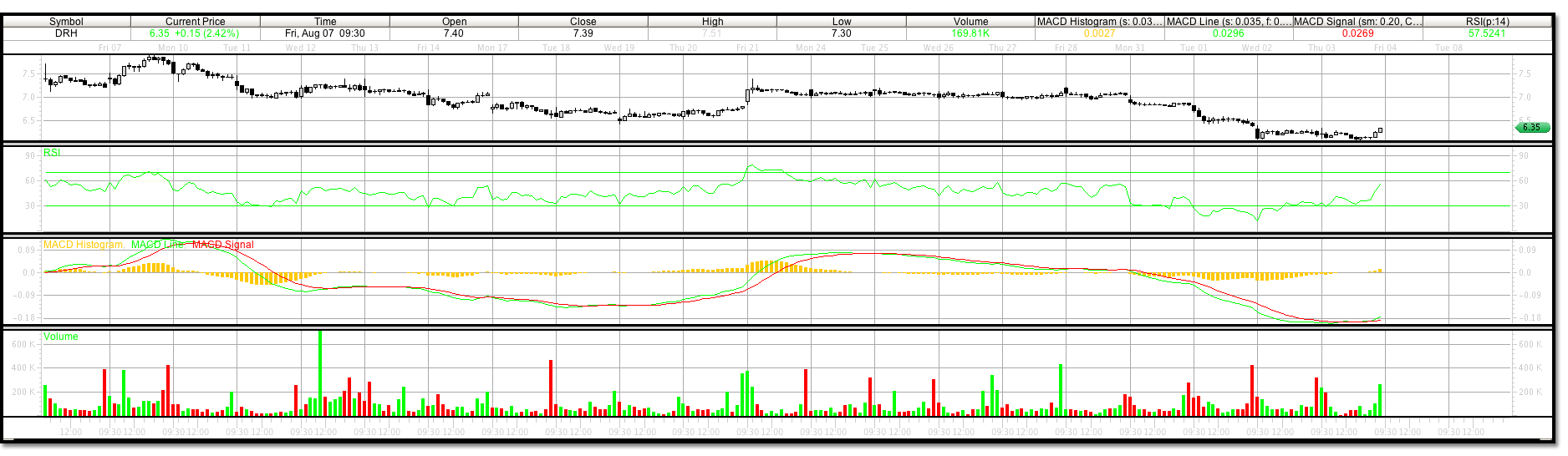Click the Symbol column header
The width and height of the screenshot is (1568, 456).
pyautogui.click(x=66, y=22)
